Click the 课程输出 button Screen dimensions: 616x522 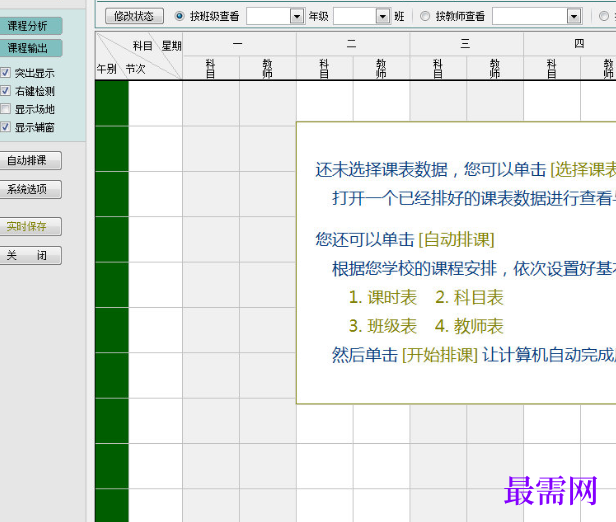(30, 48)
